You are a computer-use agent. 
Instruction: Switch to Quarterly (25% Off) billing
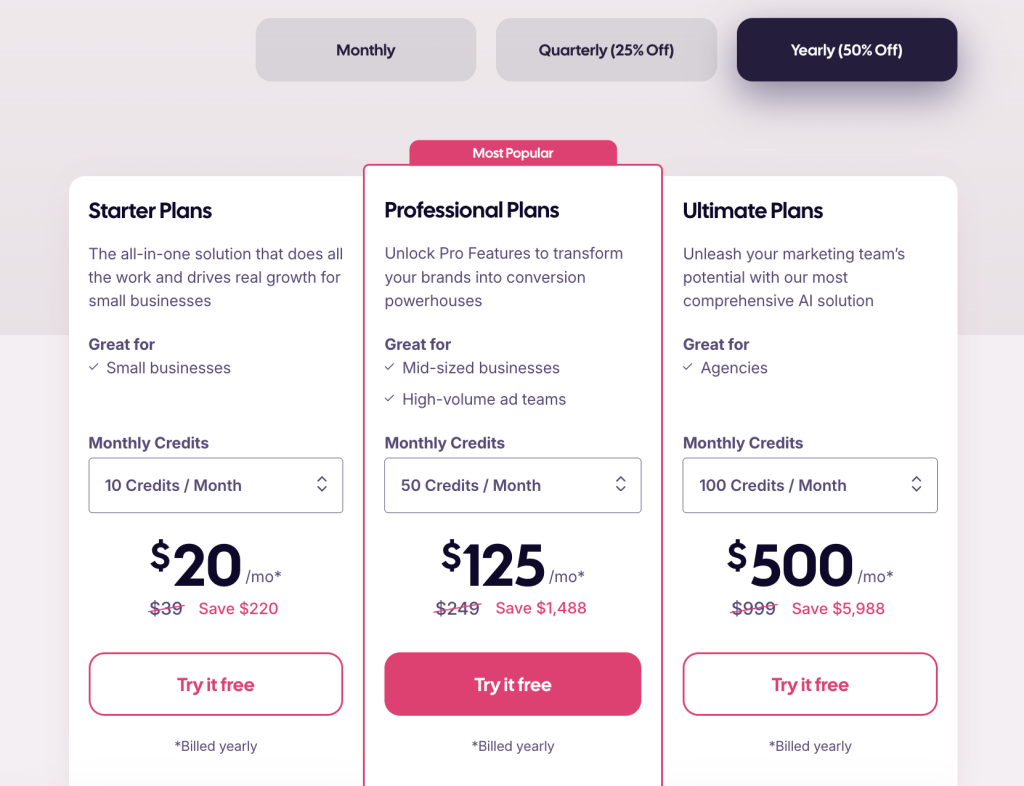tap(606, 50)
